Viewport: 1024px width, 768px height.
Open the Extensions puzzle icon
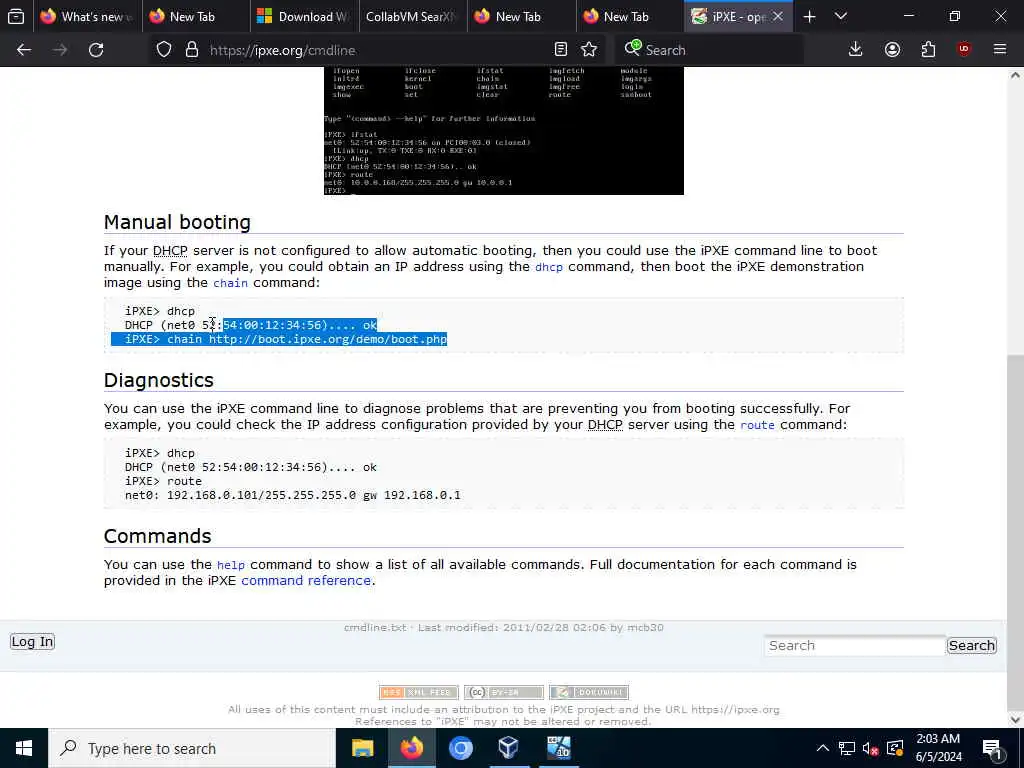[928, 50]
